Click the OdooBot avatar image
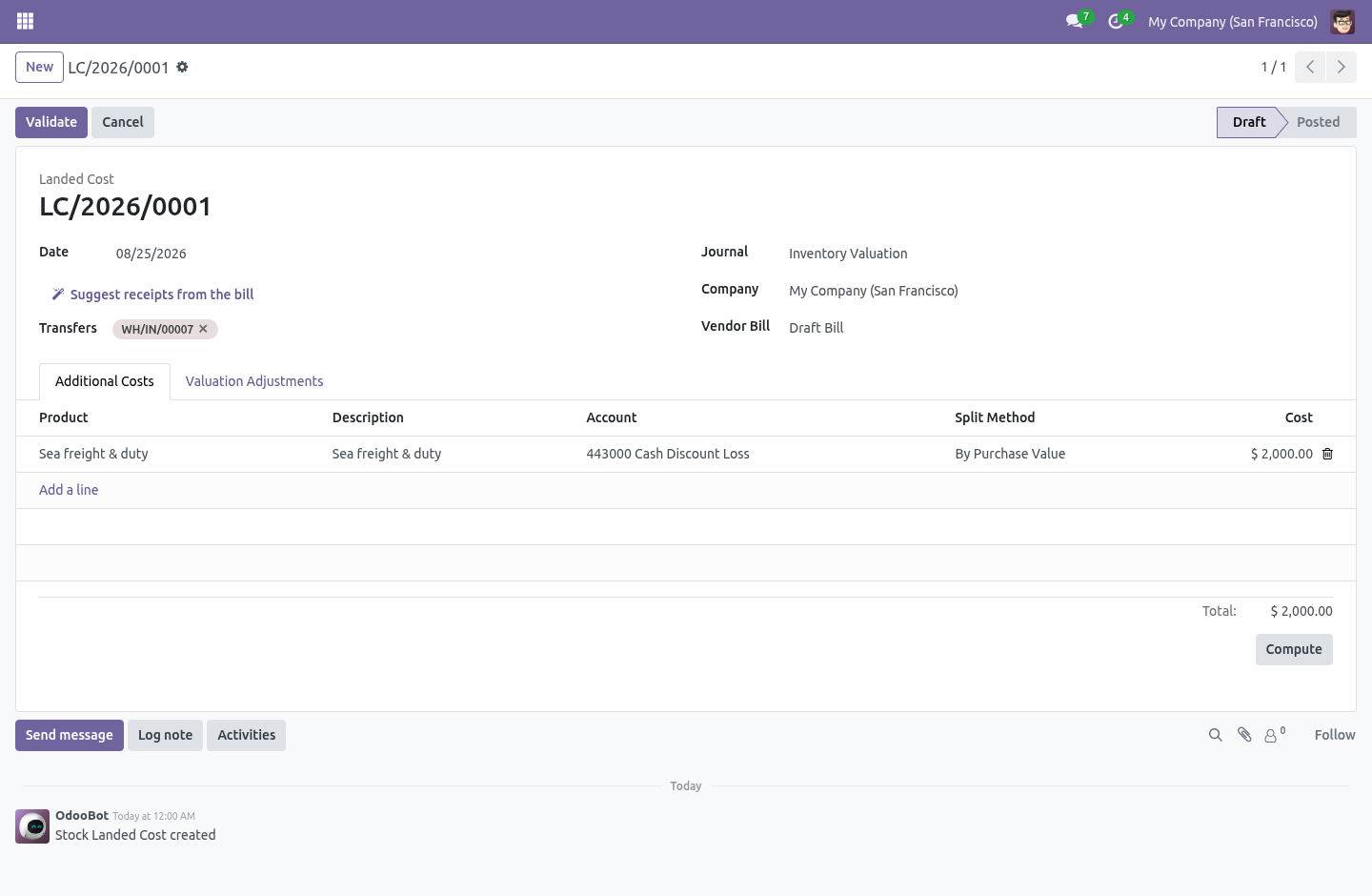This screenshot has height=896, width=1372. click(32, 826)
